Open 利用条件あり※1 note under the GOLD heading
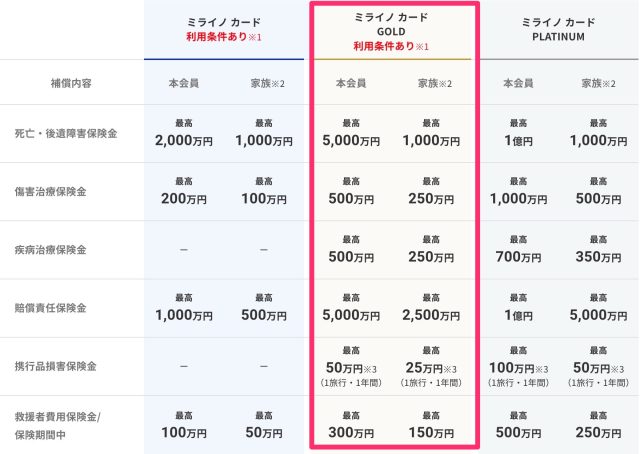This screenshot has height=454, width=640. (x=392, y=46)
